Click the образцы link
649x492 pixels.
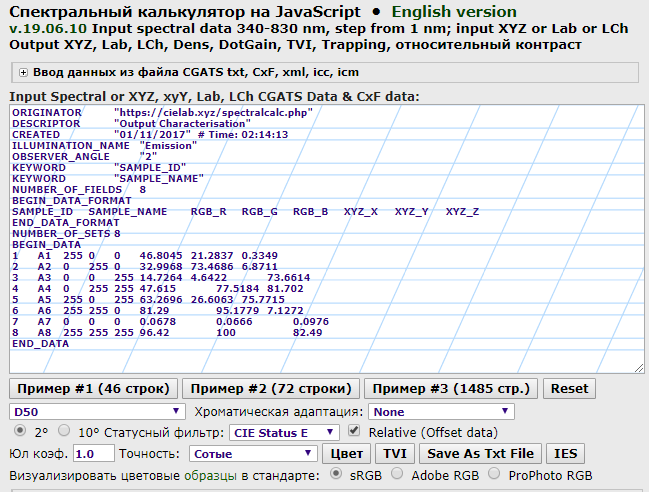click(210, 476)
